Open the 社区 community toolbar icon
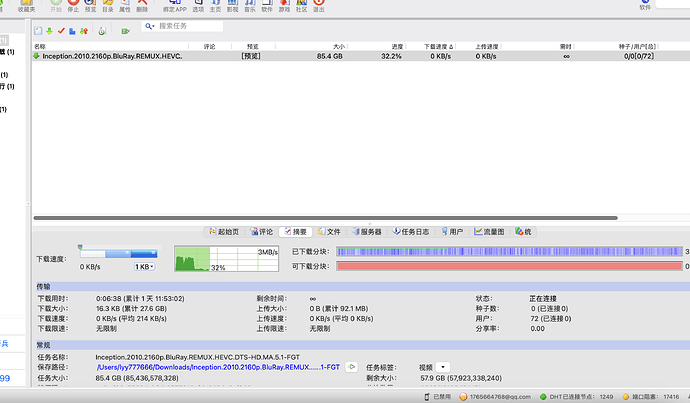The image size is (690, 403). pos(301,6)
